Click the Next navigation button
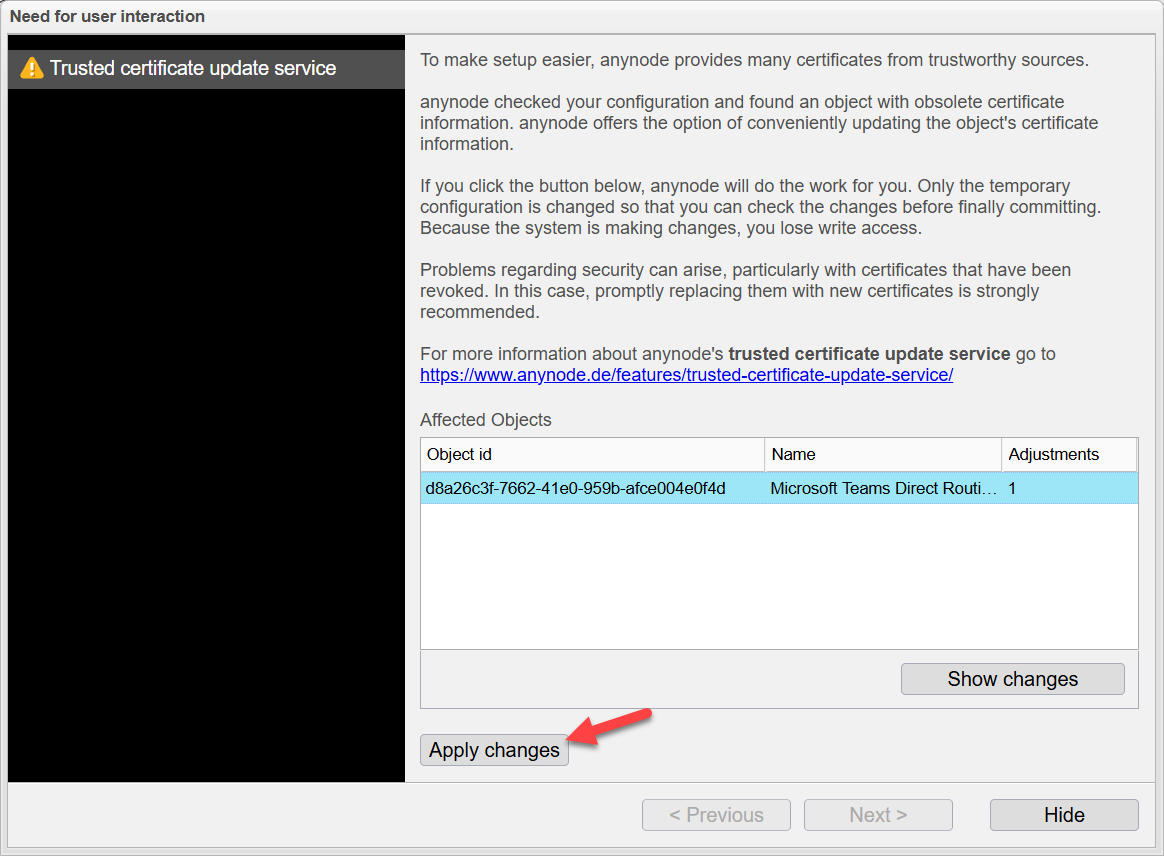 [x=878, y=815]
